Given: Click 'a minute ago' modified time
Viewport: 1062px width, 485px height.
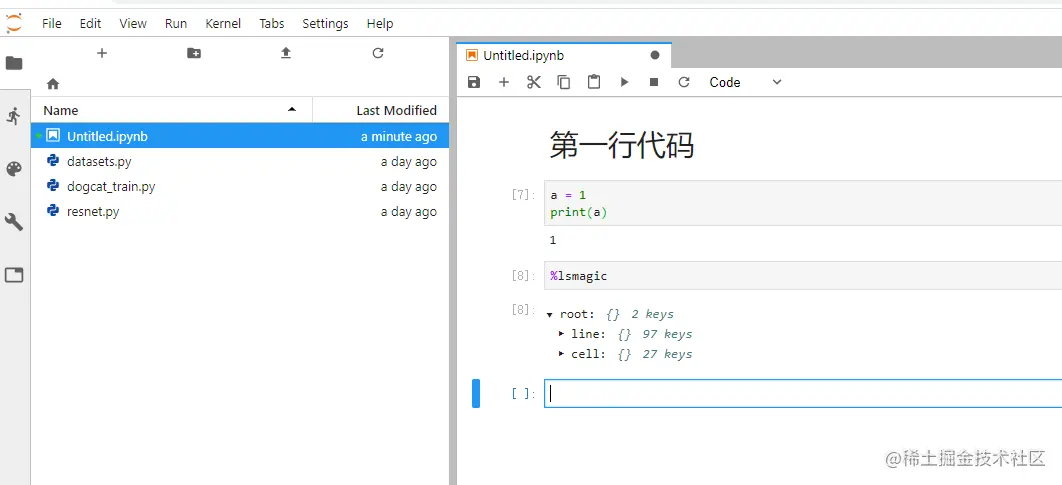Looking at the screenshot, I should pyautogui.click(x=398, y=136).
